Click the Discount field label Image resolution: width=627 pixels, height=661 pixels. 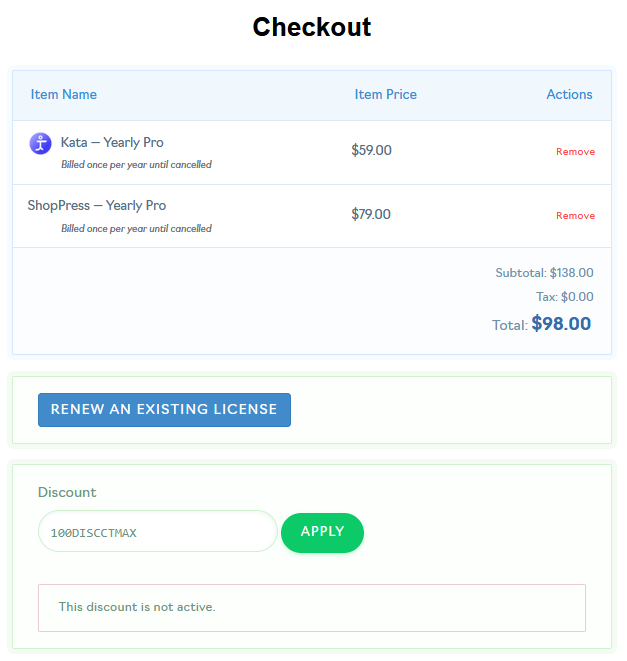point(67,493)
